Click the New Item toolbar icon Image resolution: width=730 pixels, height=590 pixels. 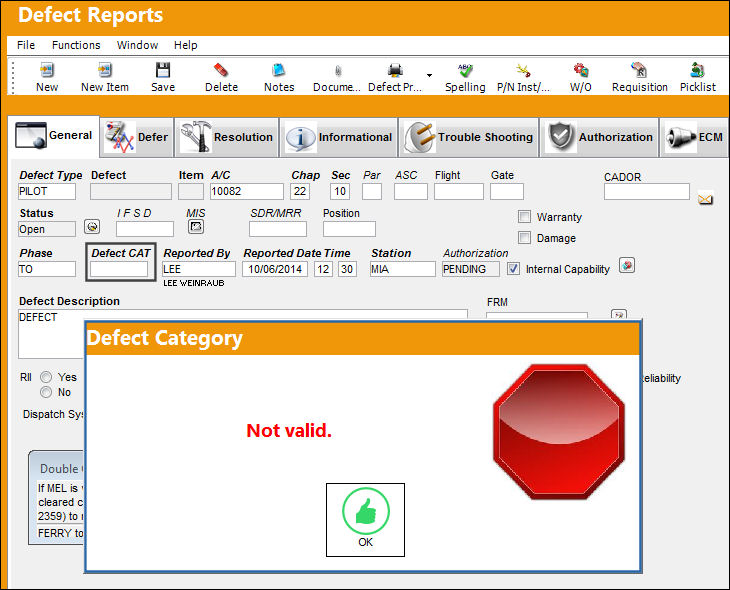pos(105,70)
